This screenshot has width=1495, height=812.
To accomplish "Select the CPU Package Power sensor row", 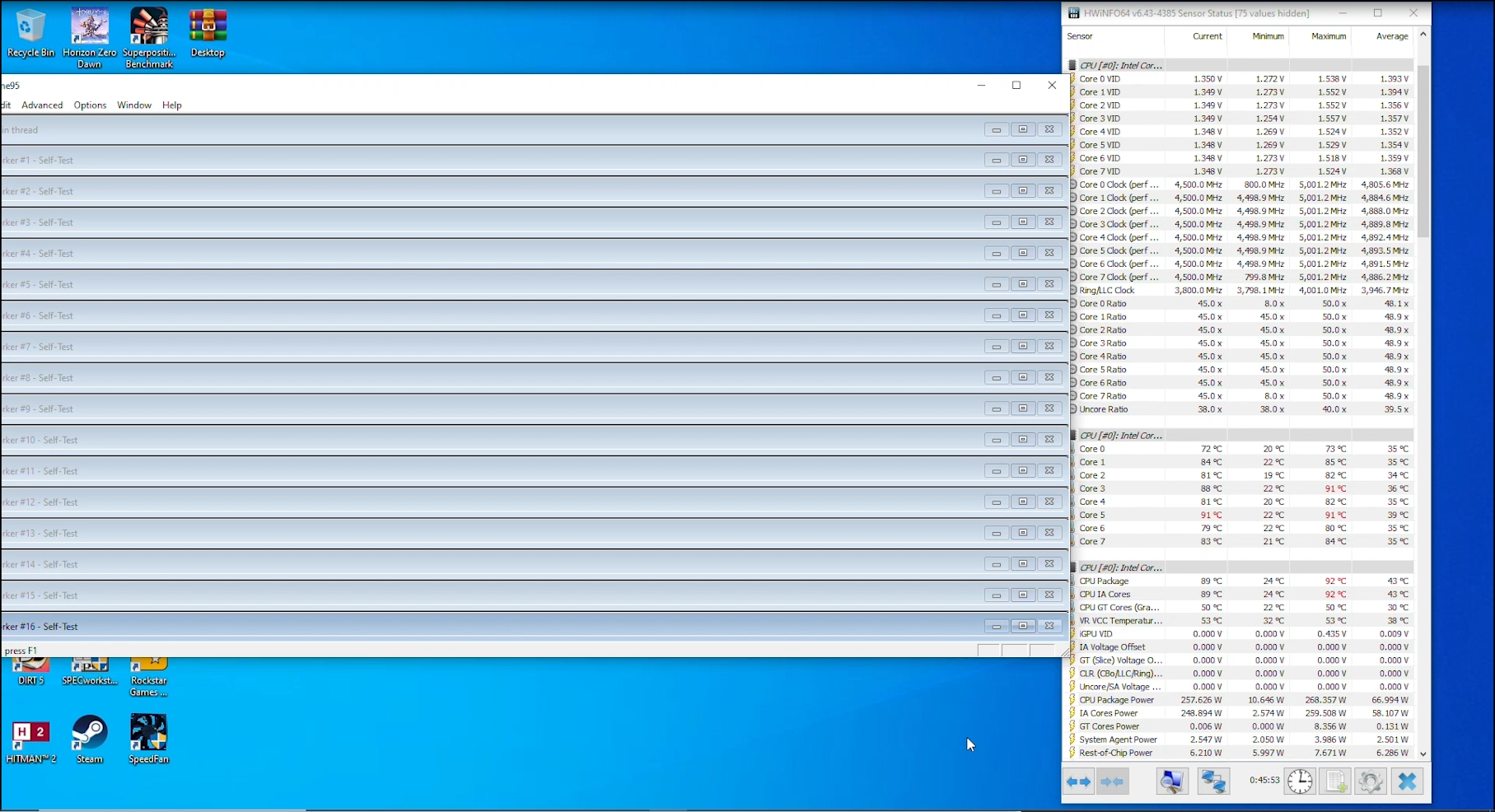I will (1116, 700).
